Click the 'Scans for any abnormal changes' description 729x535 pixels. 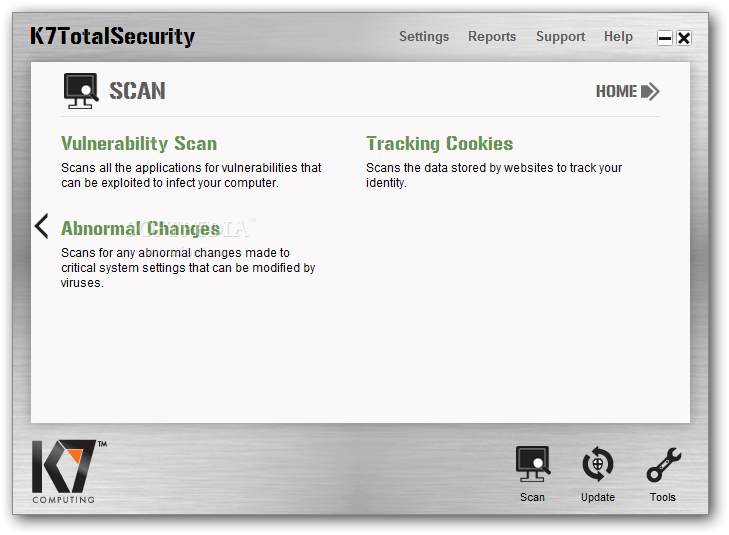(188, 268)
